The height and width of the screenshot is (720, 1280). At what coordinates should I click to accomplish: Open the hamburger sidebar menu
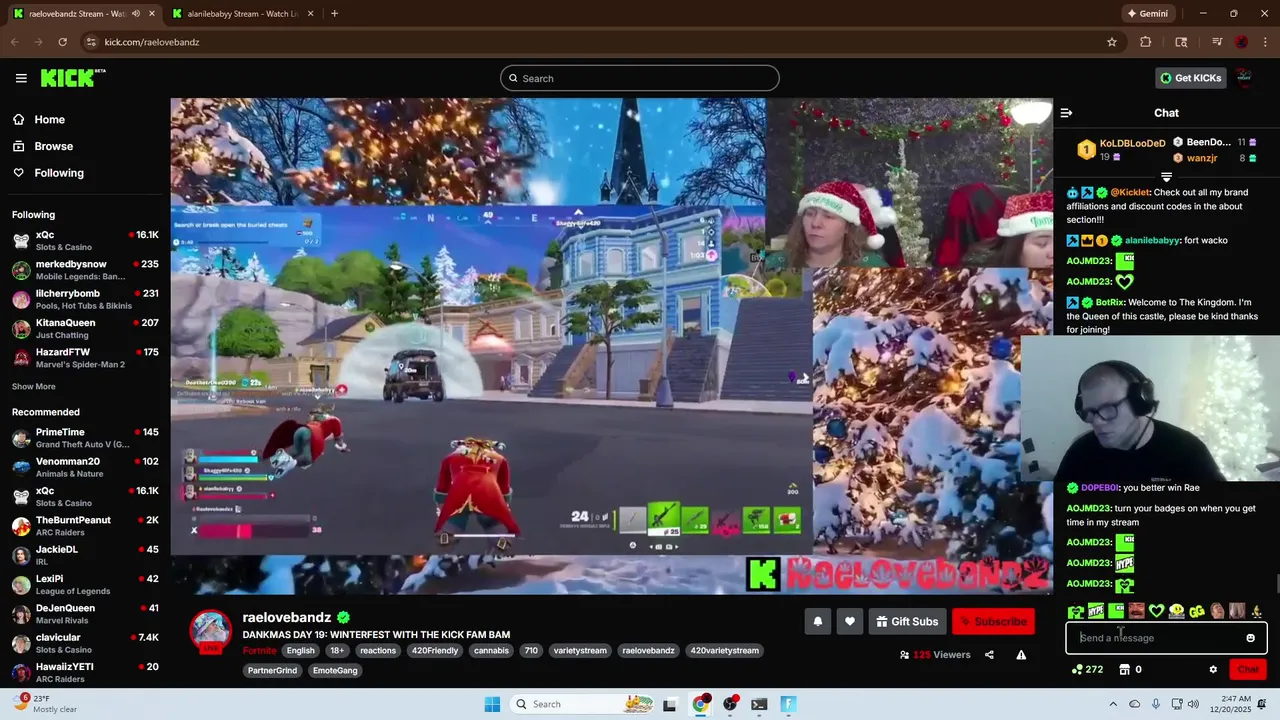click(21, 78)
